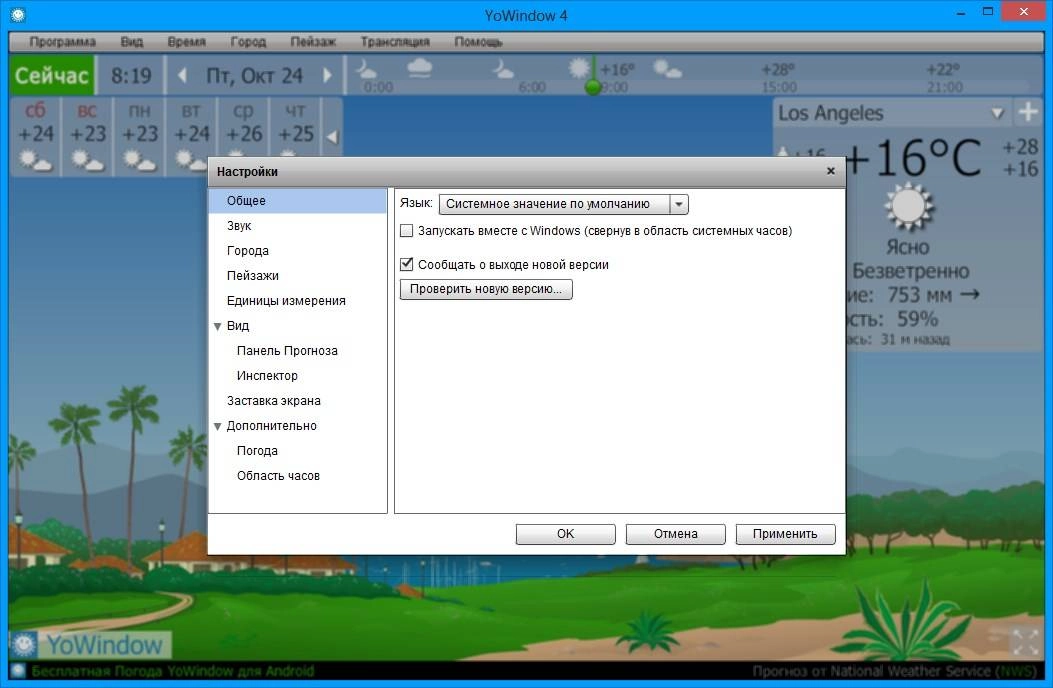Click the YoWindow logo badge
Viewport: 1053px width, 688px height.
tap(90, 645)
